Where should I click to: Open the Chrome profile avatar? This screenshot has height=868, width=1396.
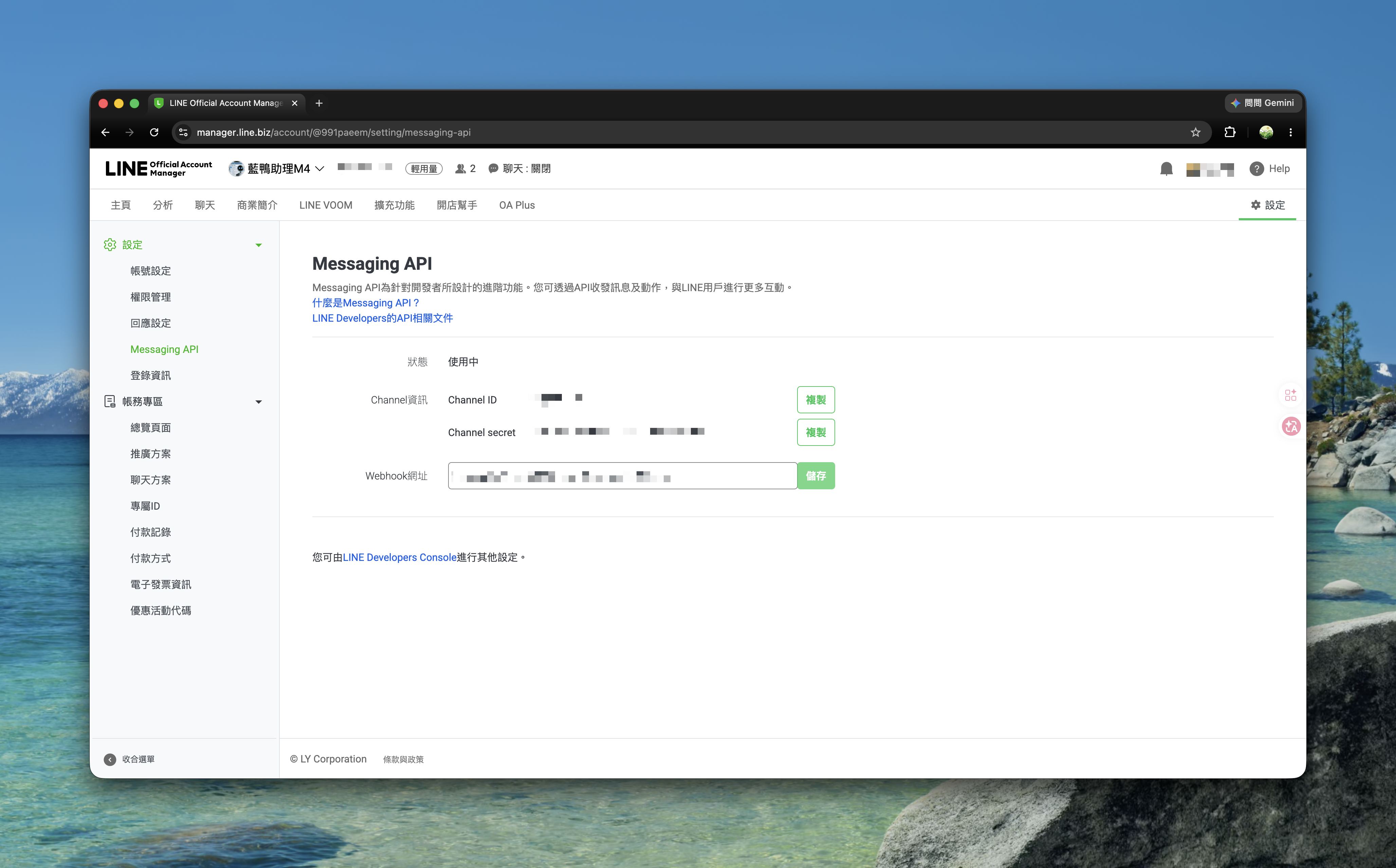(x=1266, y=133)
